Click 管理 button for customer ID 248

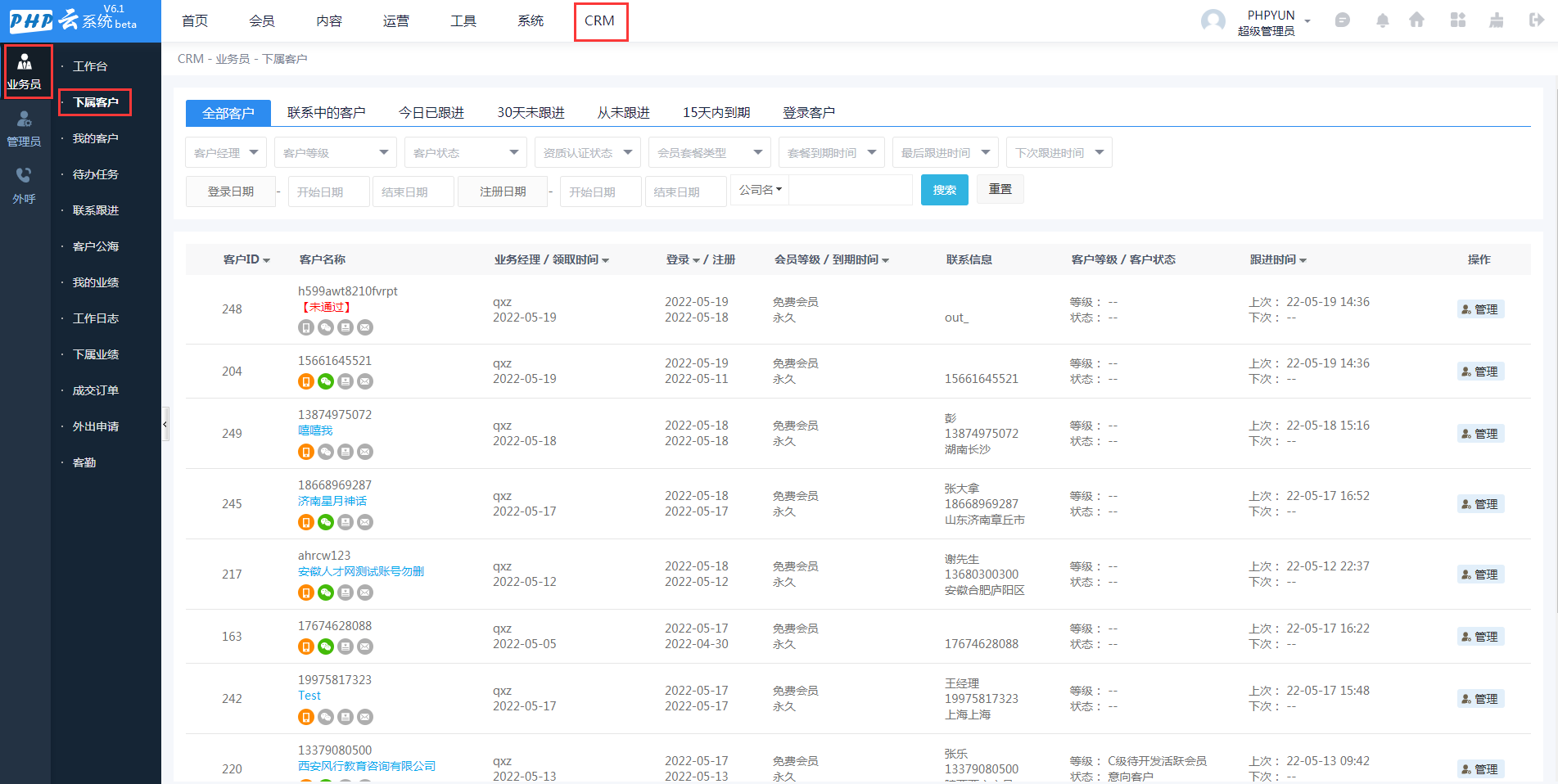pos(1480,309)
